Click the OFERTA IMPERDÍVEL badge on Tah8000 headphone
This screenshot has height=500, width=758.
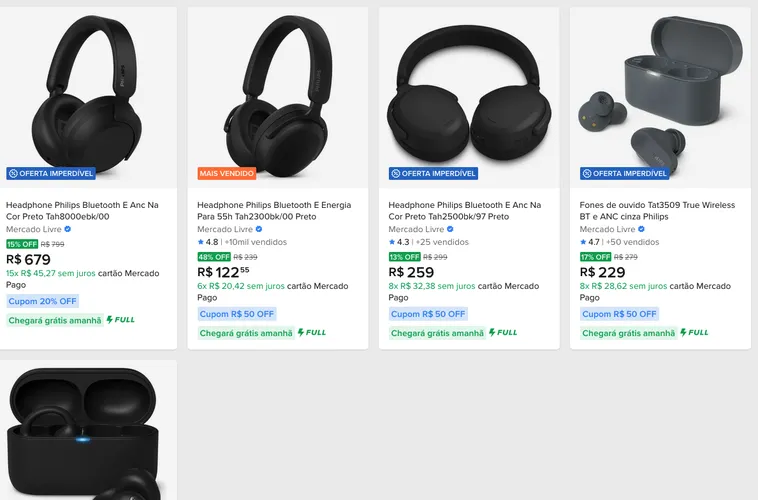51,173
